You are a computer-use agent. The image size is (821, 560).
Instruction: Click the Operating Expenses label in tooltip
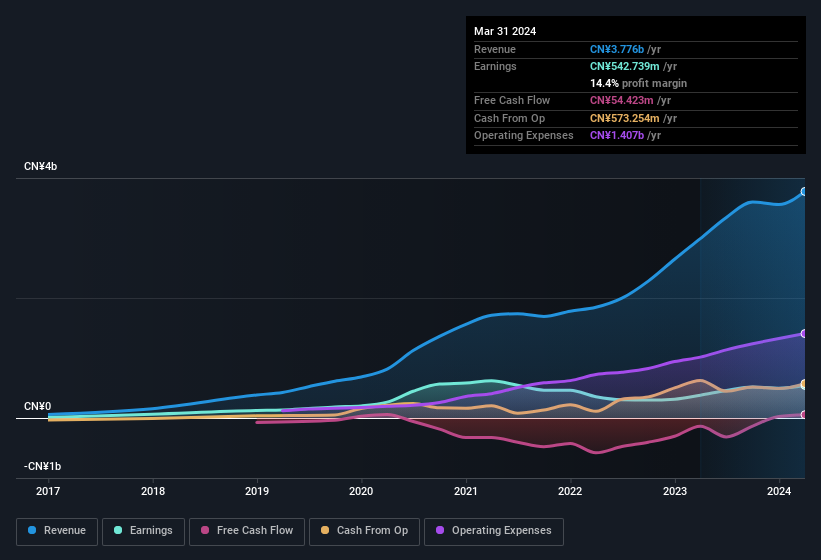(524, 135)
